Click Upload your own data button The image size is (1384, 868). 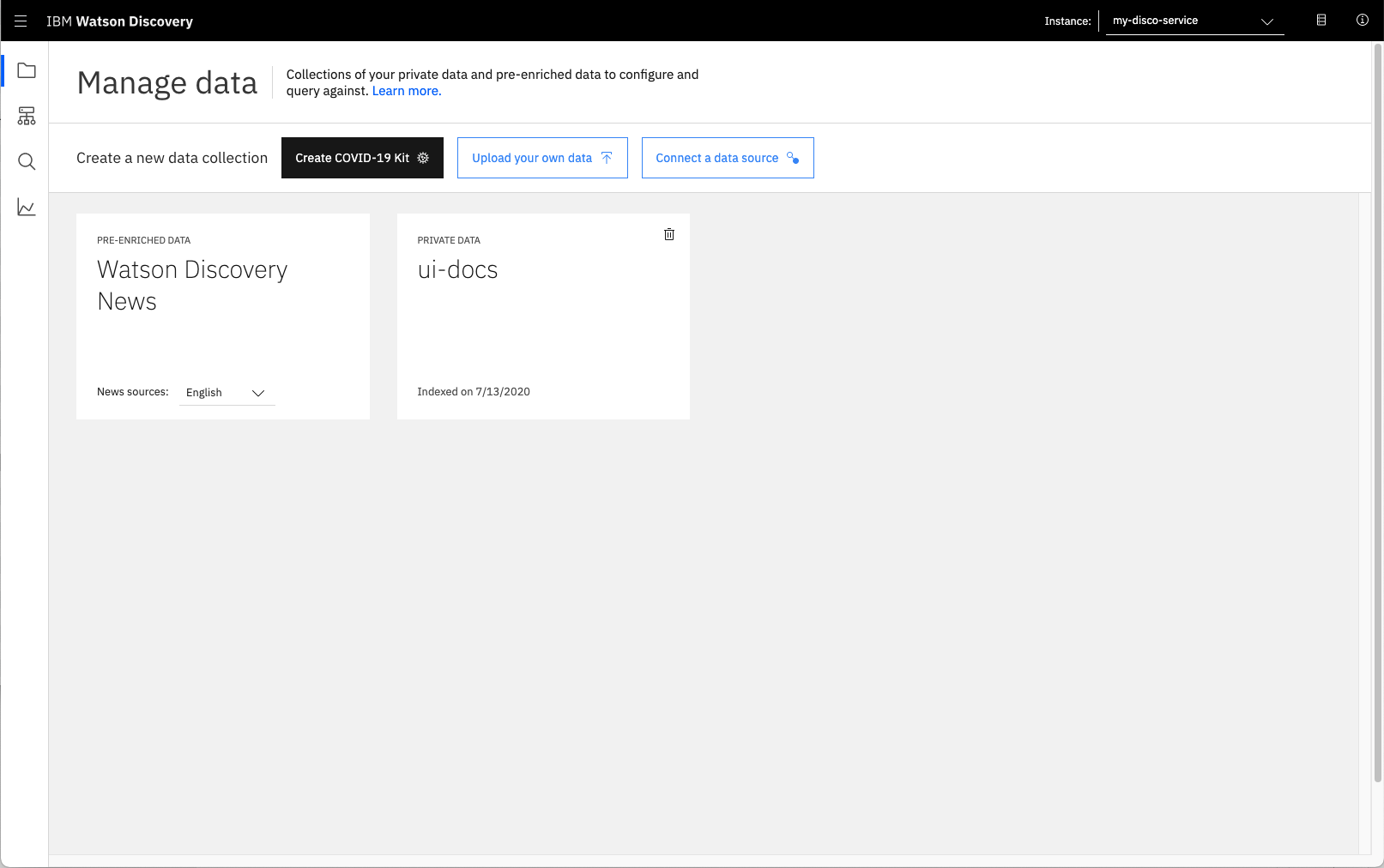542,158
